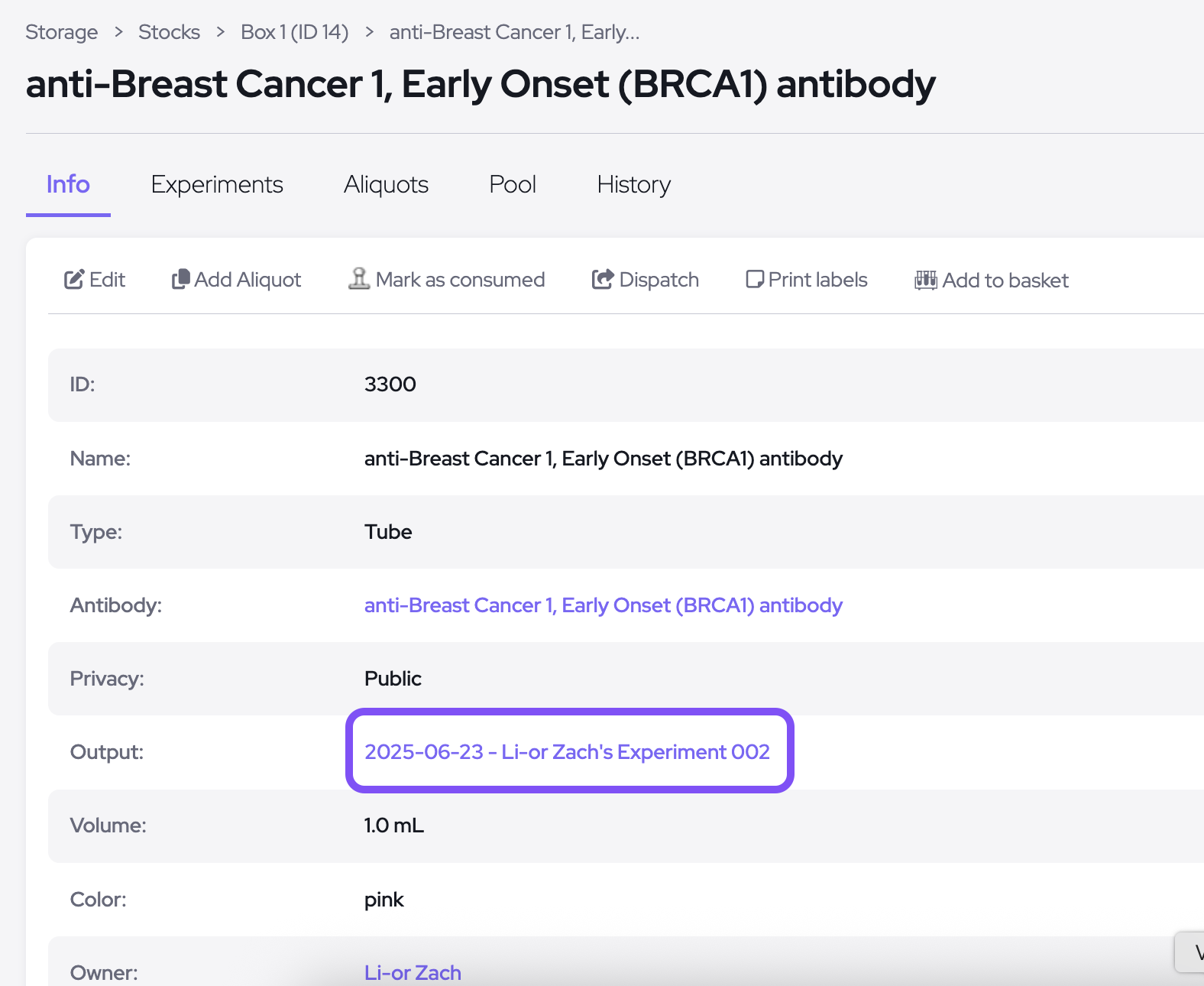Click the Mark as consumed label
The height and width of the screenshot is (986, 1204).
pyautogui.click(x=460, y=280)
